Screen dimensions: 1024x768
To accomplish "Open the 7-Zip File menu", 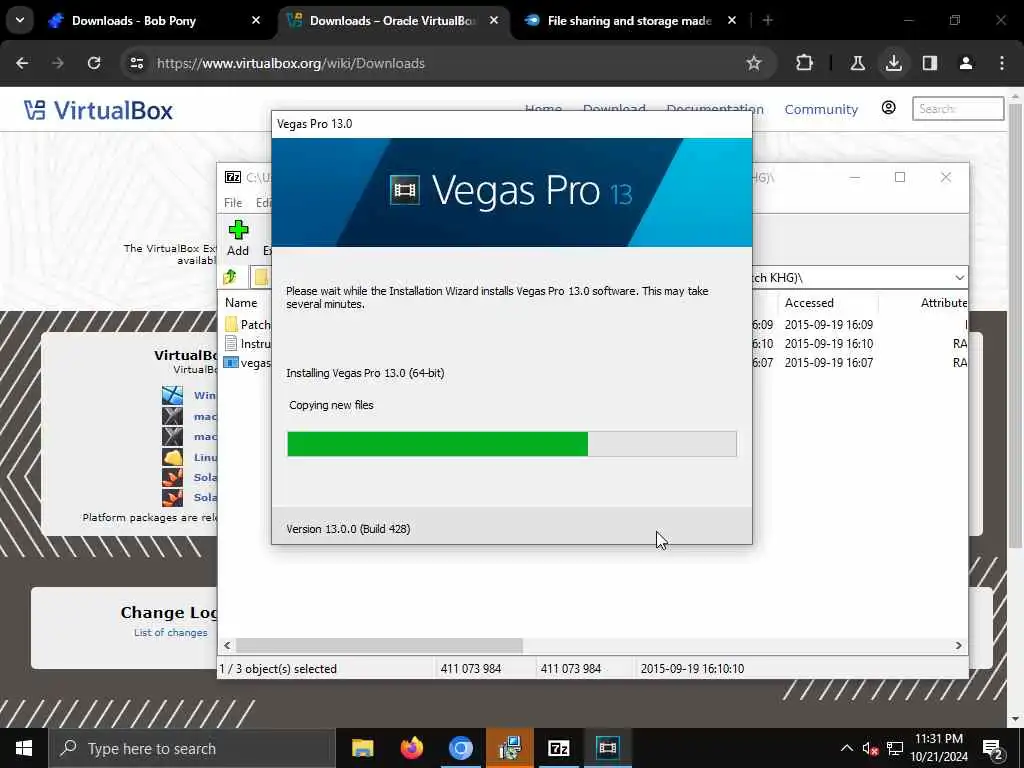I will pos(233,202).
